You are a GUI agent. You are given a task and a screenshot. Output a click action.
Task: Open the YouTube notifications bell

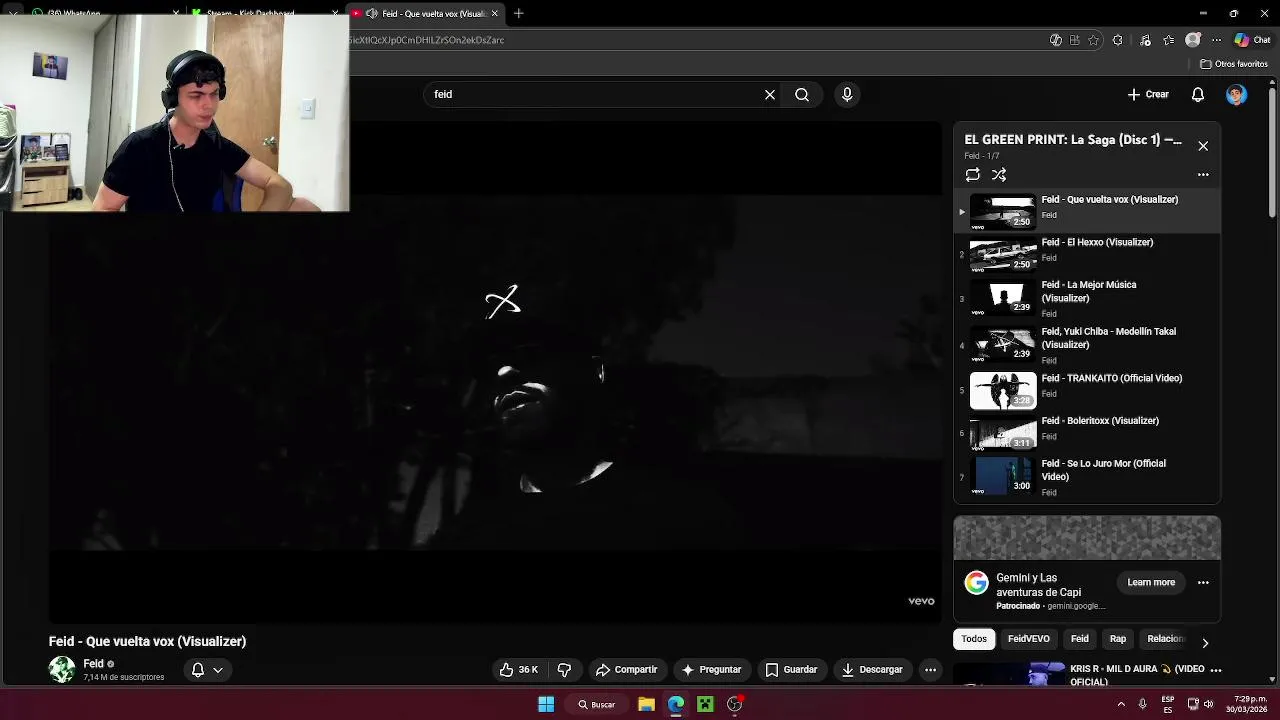(x=1198, y=94)
